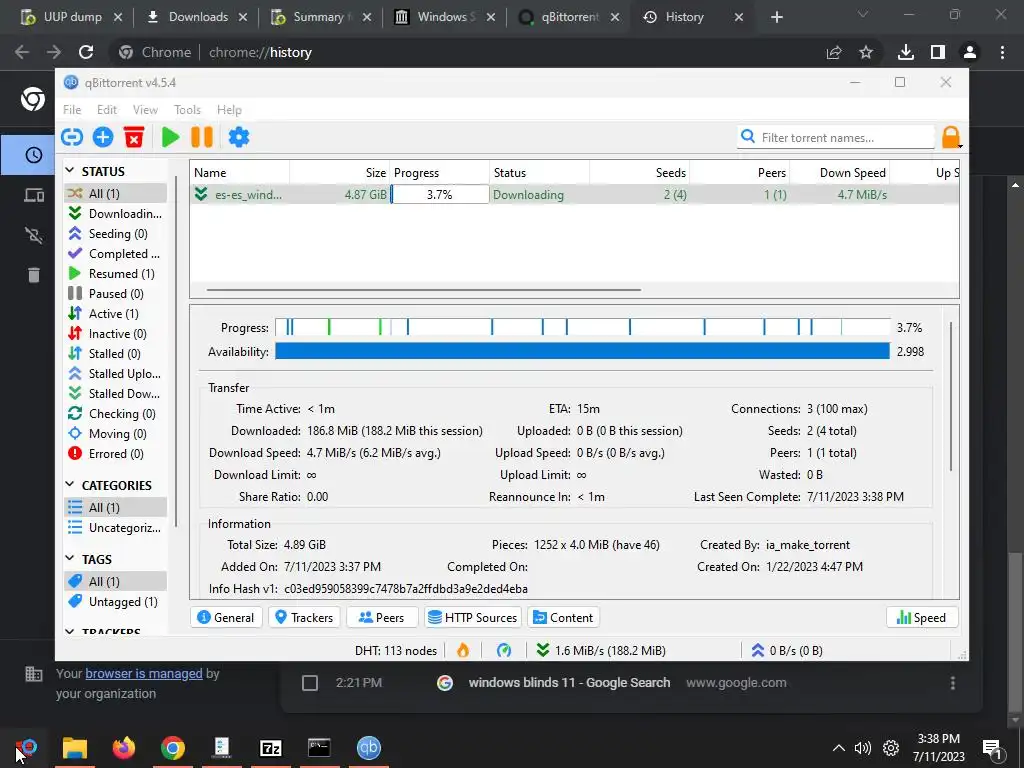Click Chrome address bar chrome://history
This screenshot has width=1024, height=768.
click(x=260, y=52)
